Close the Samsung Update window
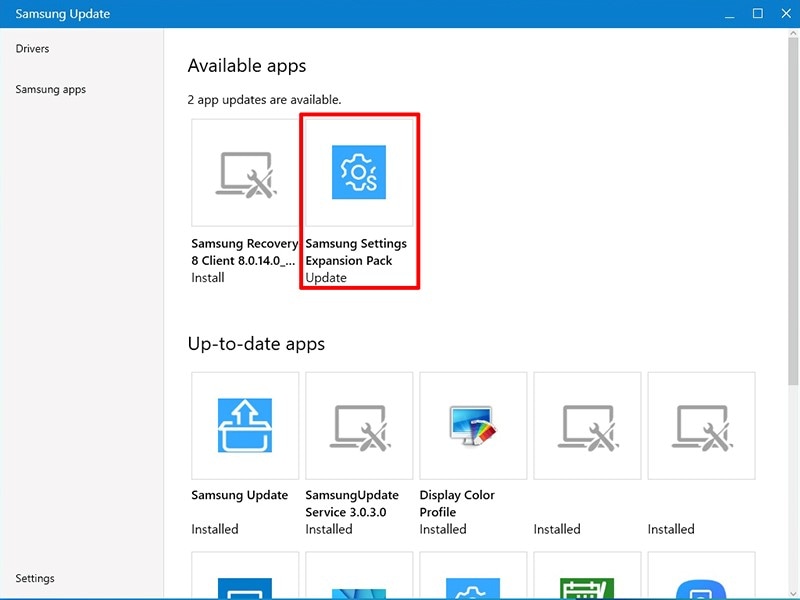This screenshot has height=600, width=800. click(x=786, y=14)
